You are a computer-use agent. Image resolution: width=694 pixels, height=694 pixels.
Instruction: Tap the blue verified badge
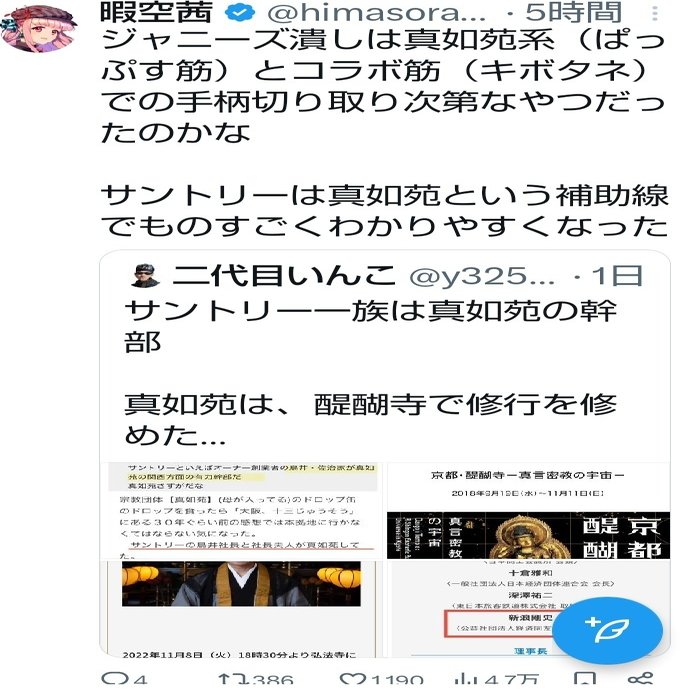point(240,13)
